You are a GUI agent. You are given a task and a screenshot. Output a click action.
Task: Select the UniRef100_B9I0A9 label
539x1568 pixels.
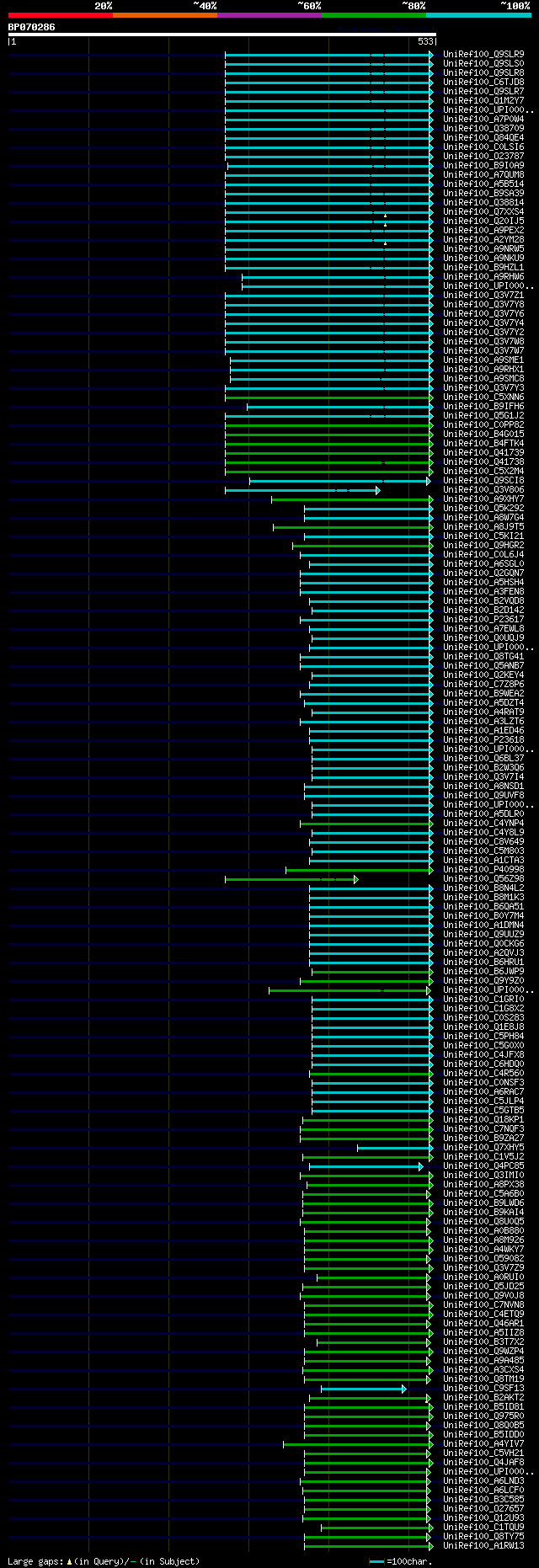point(483,166)
